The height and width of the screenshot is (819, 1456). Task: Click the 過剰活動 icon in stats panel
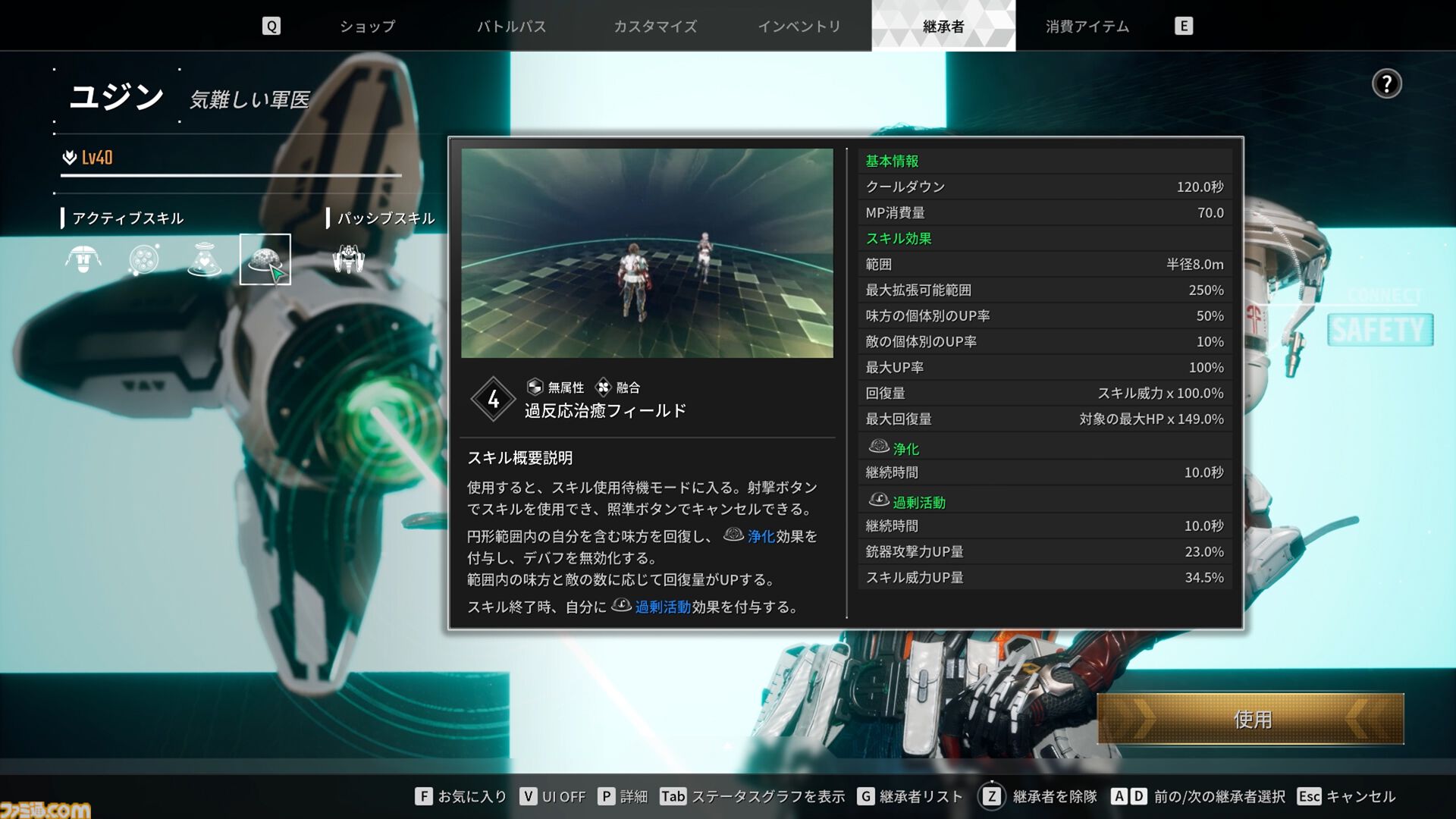tap(879, 500)
